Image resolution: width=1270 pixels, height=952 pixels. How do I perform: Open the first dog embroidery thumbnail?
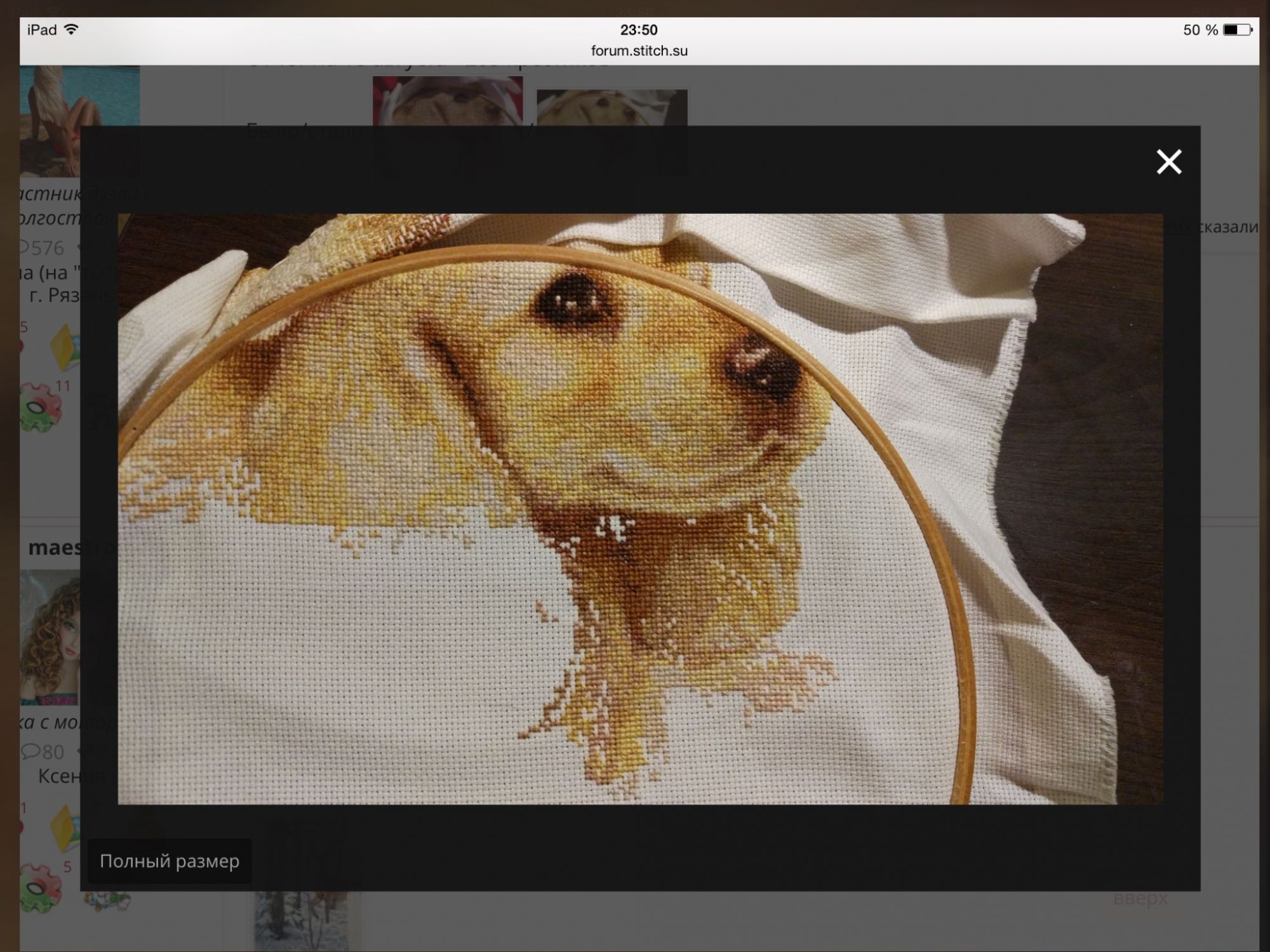448,100
